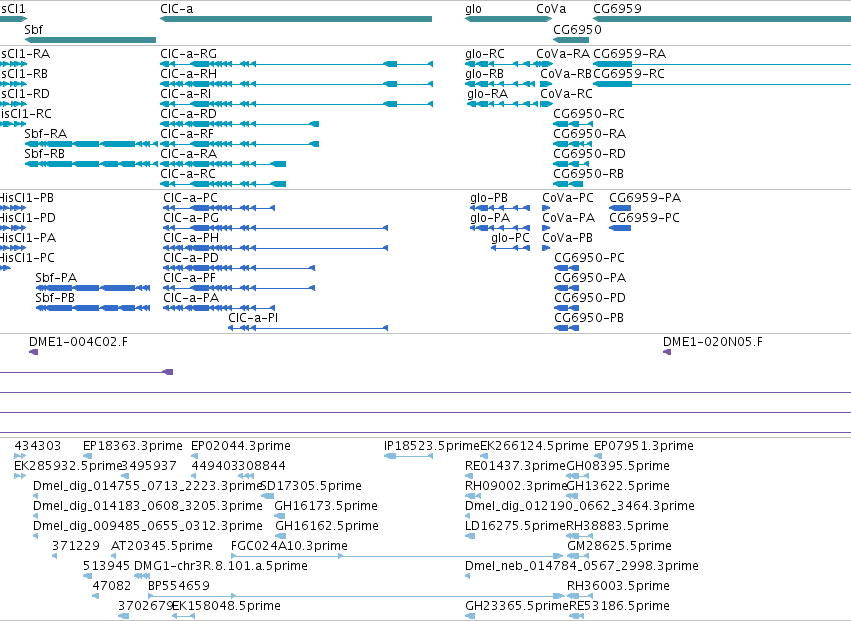Click CDS feature CIC-a-PH
851x621 pixels.
click(x=276, y=248)
